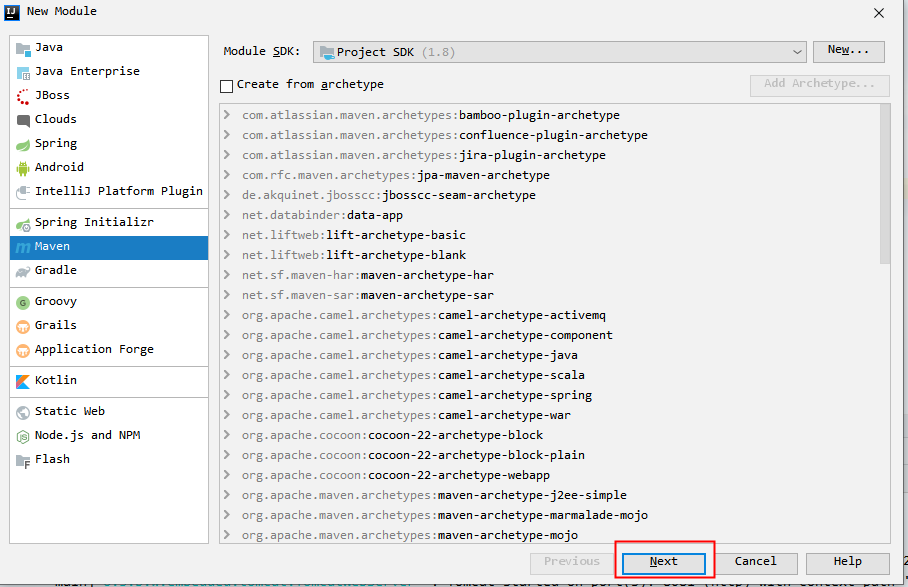Choose Spring Initializr module type
Viewport: 908px width, 587px height.
click(109, 222)
